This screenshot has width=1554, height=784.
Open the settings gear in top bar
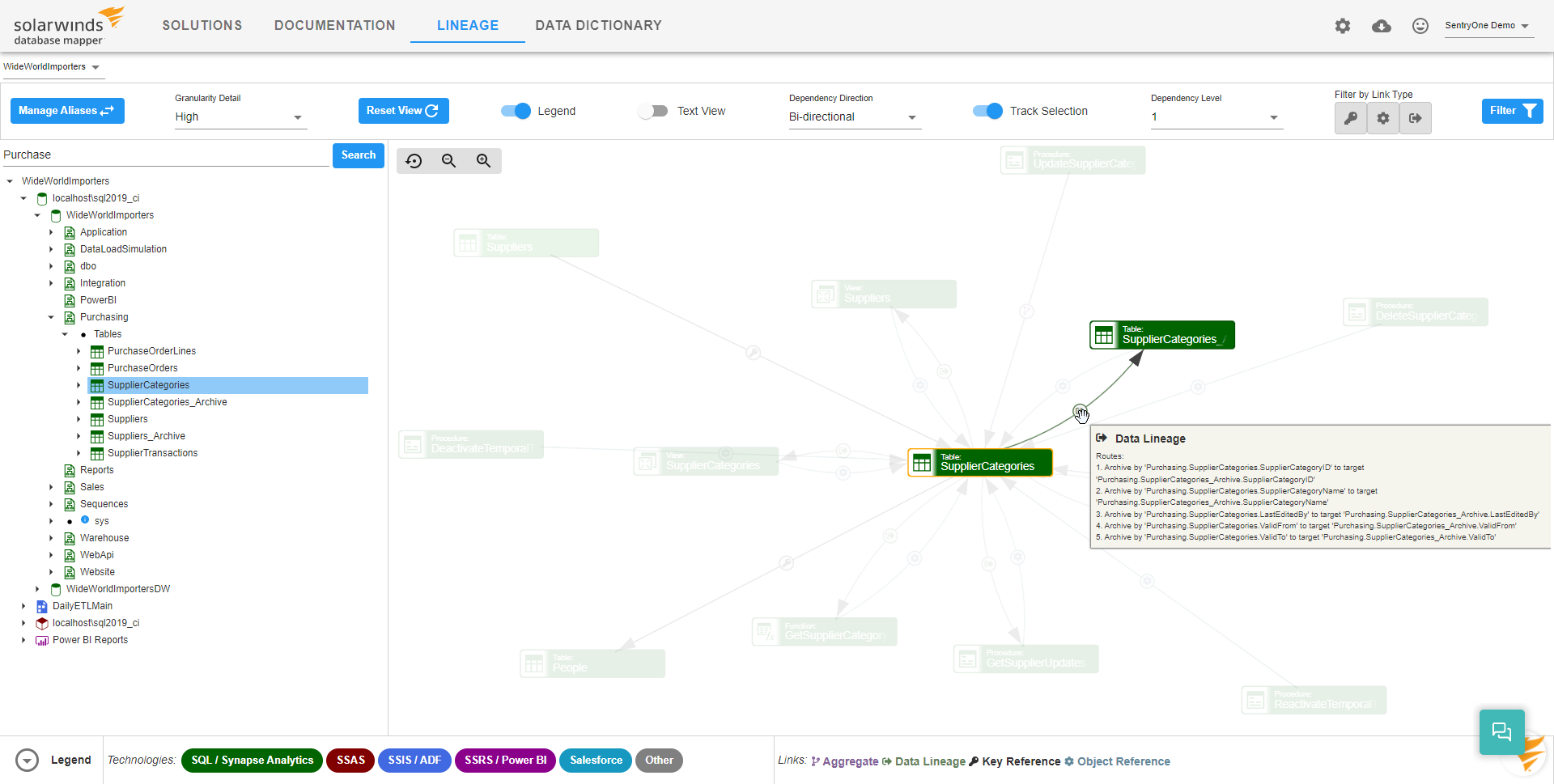[x=1343, y=26]
